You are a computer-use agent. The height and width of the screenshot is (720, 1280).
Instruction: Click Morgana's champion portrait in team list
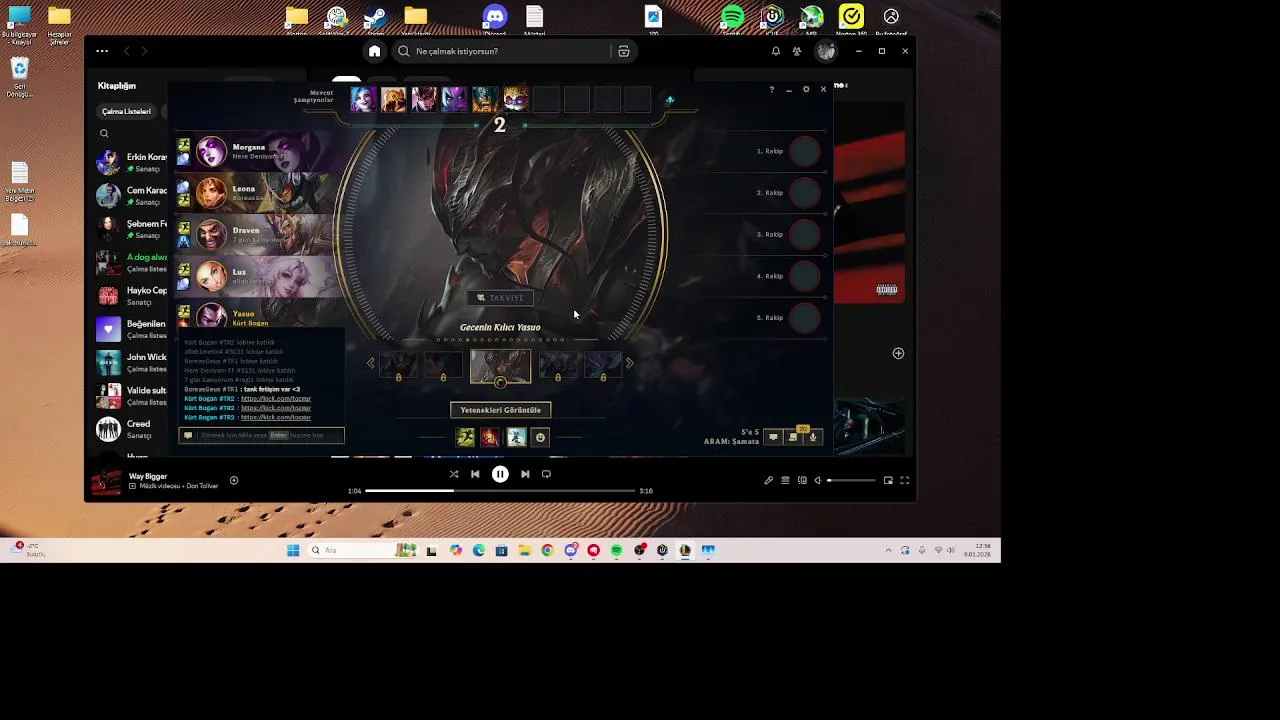coord(211,151)
